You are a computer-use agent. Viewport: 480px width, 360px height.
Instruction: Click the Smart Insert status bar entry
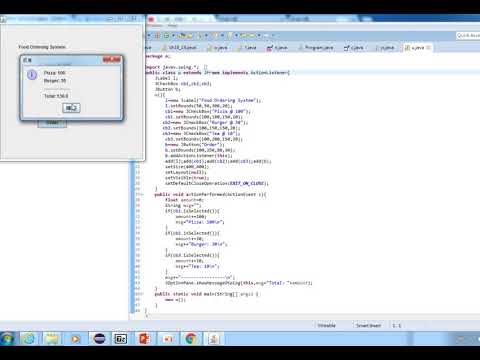coord(368,325)
